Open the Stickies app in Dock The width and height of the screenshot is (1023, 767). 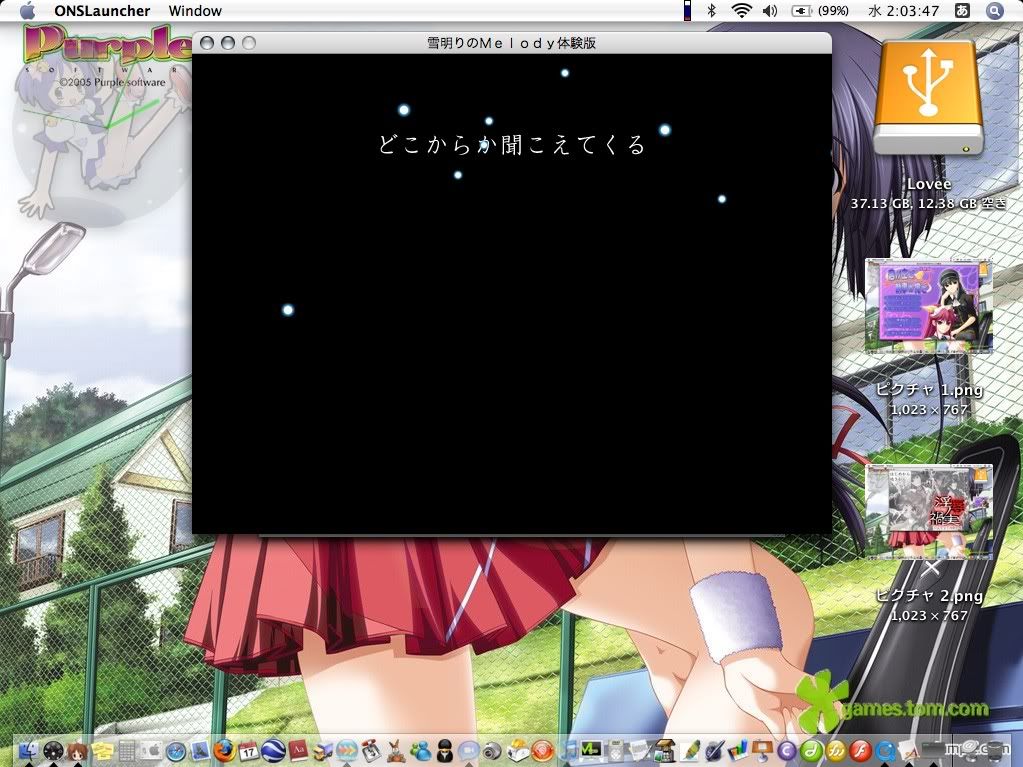[102, 751]
